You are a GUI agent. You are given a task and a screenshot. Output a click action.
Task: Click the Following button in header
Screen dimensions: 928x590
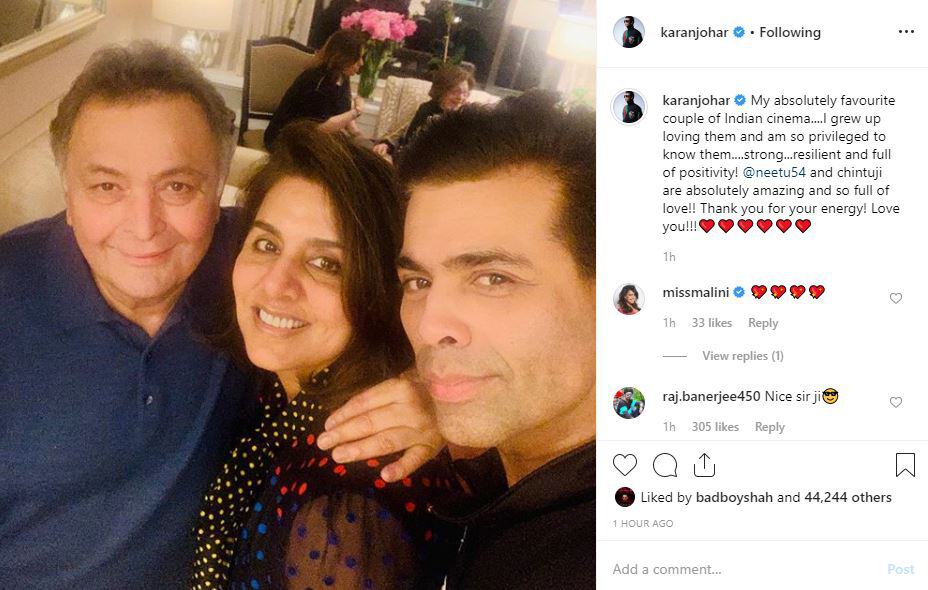[790, 33]
